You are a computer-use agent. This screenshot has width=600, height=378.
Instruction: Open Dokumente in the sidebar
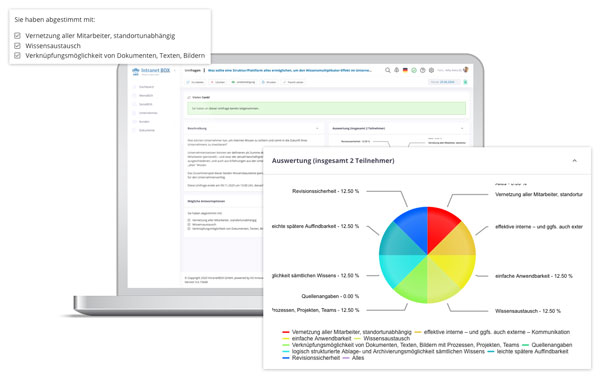click(147, 130)
